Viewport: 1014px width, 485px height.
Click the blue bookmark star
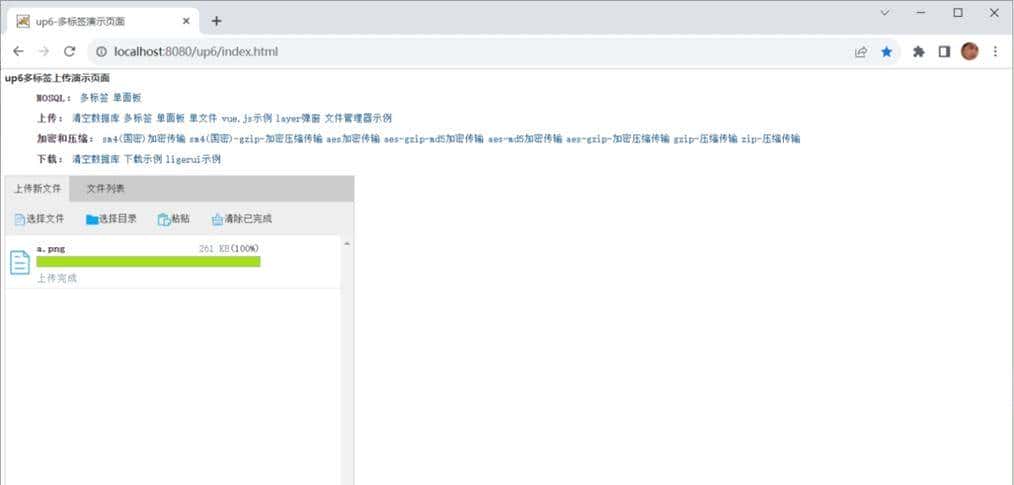[x=887, y=52]
